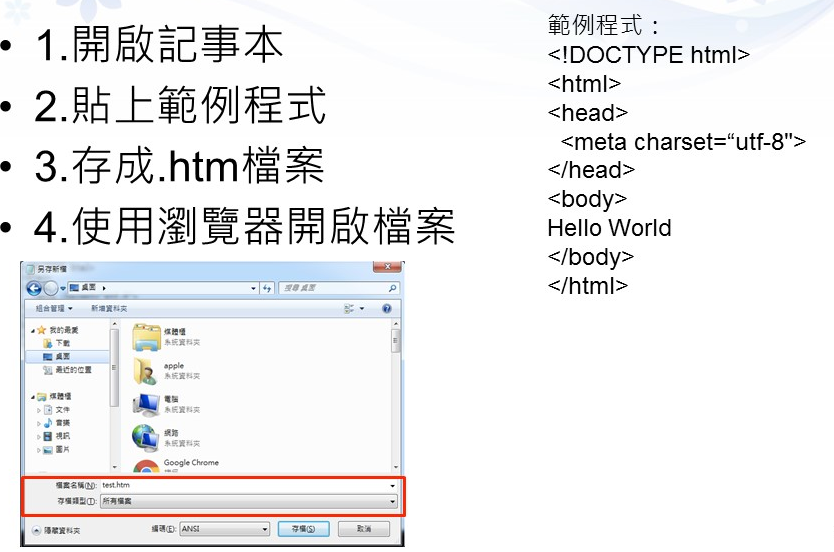Open the file name history dropdown arrow
The image size is (834, 552).
(x=393, y=486)
